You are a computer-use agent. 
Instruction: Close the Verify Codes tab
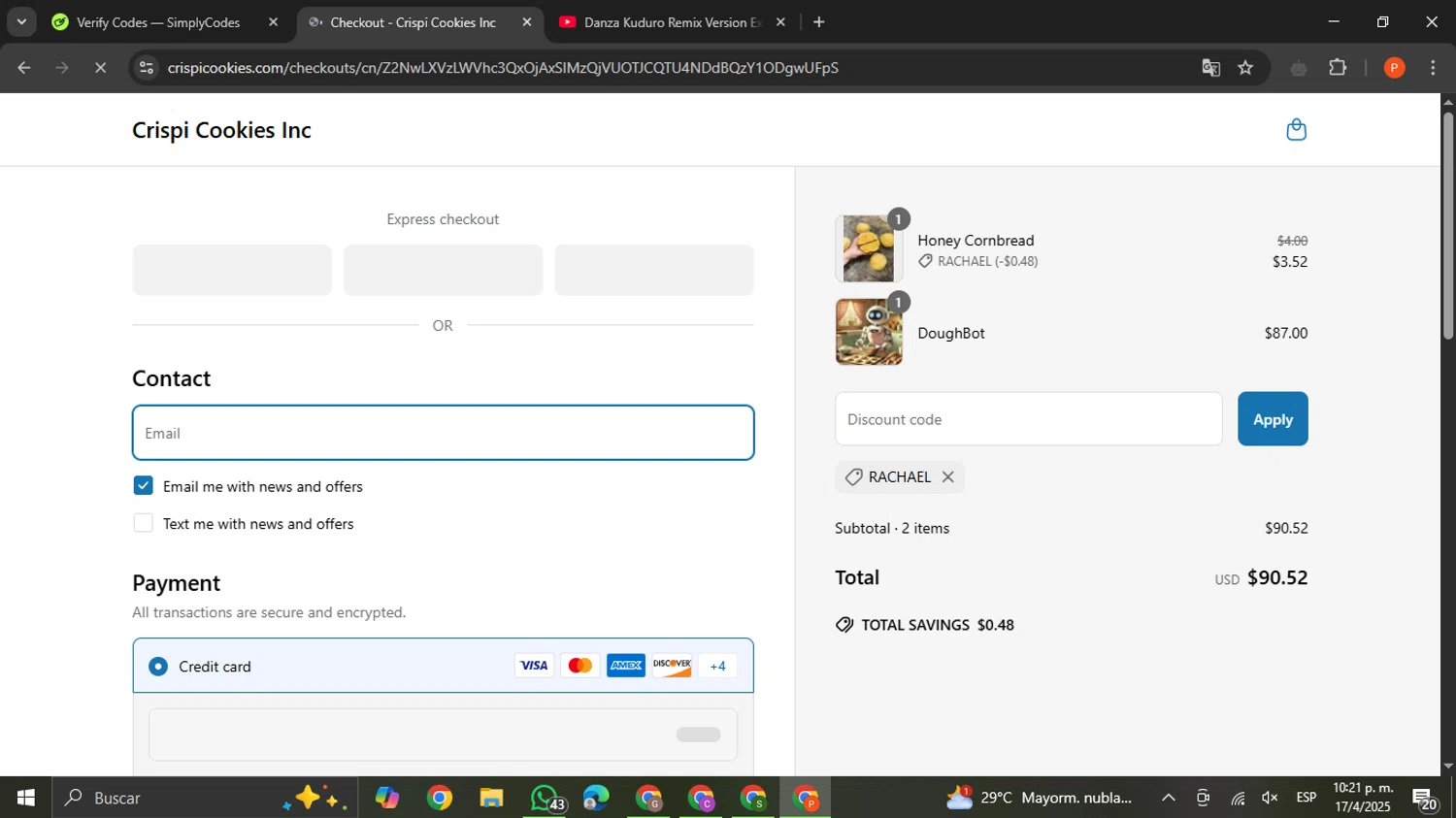(273, 22)
